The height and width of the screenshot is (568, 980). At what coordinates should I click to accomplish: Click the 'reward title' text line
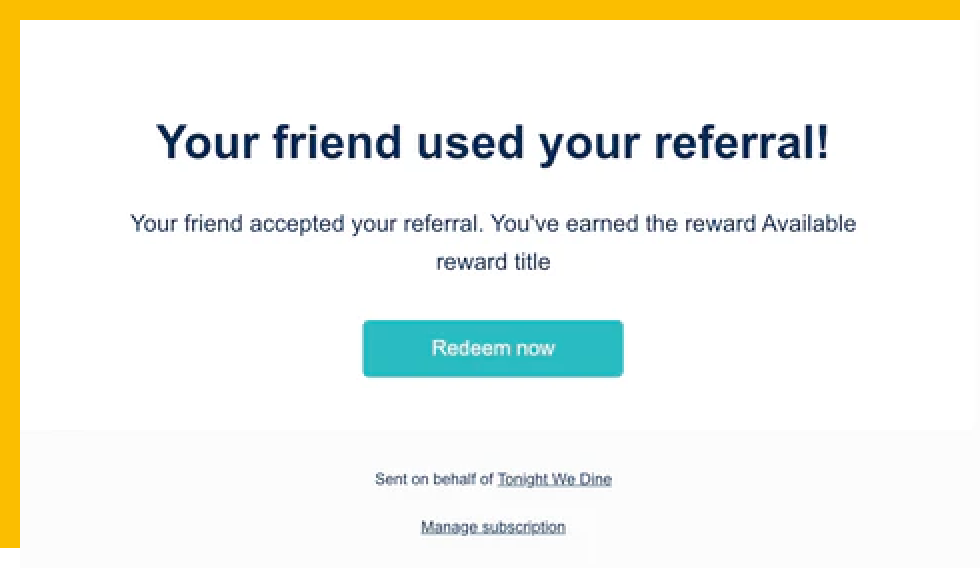[493, 263]
